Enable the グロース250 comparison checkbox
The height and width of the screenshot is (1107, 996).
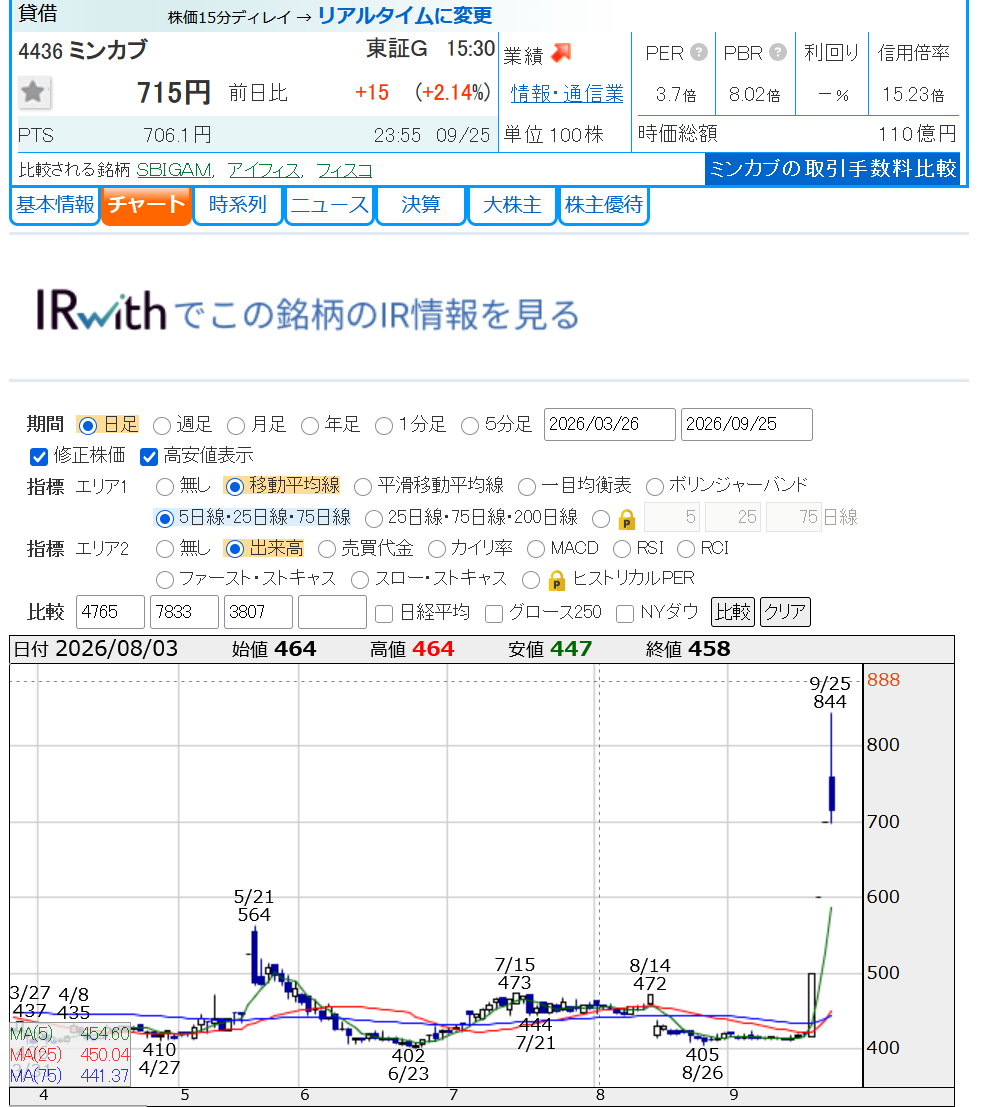pos(494,614)
